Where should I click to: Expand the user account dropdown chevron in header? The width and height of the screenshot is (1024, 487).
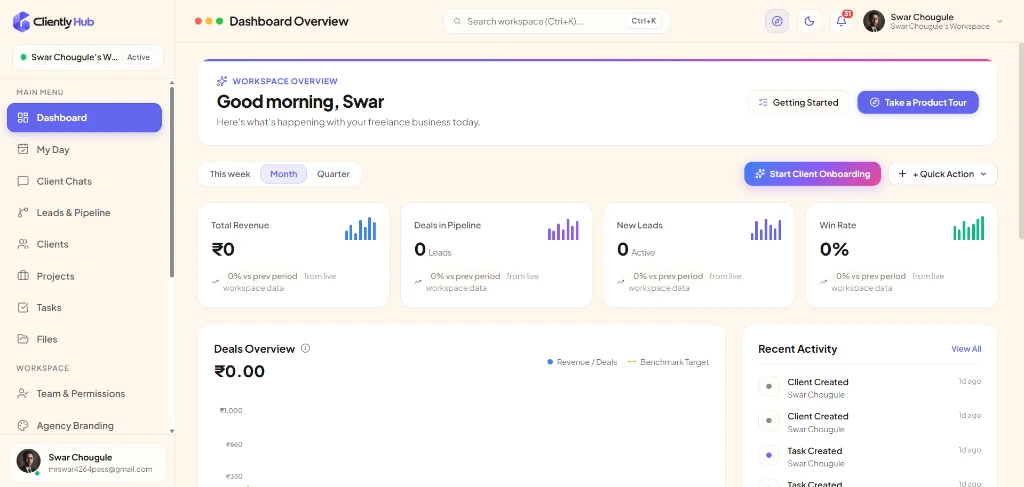[1000, 22]
